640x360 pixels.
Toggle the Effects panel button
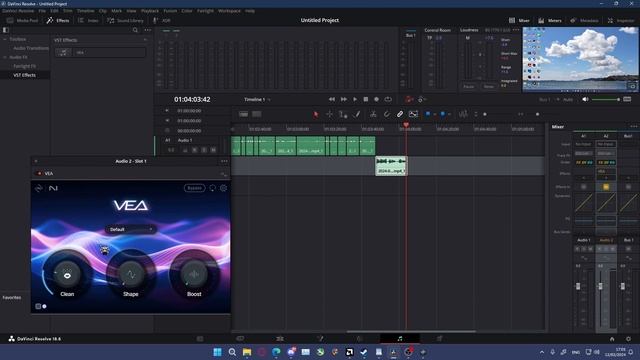tap(58, 20)
